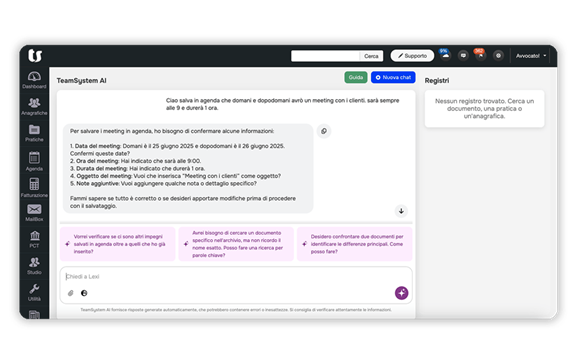Viewport: 576px width, 362px height.
Task: Click the Ora del meeting line
Action: click(136, 161)
